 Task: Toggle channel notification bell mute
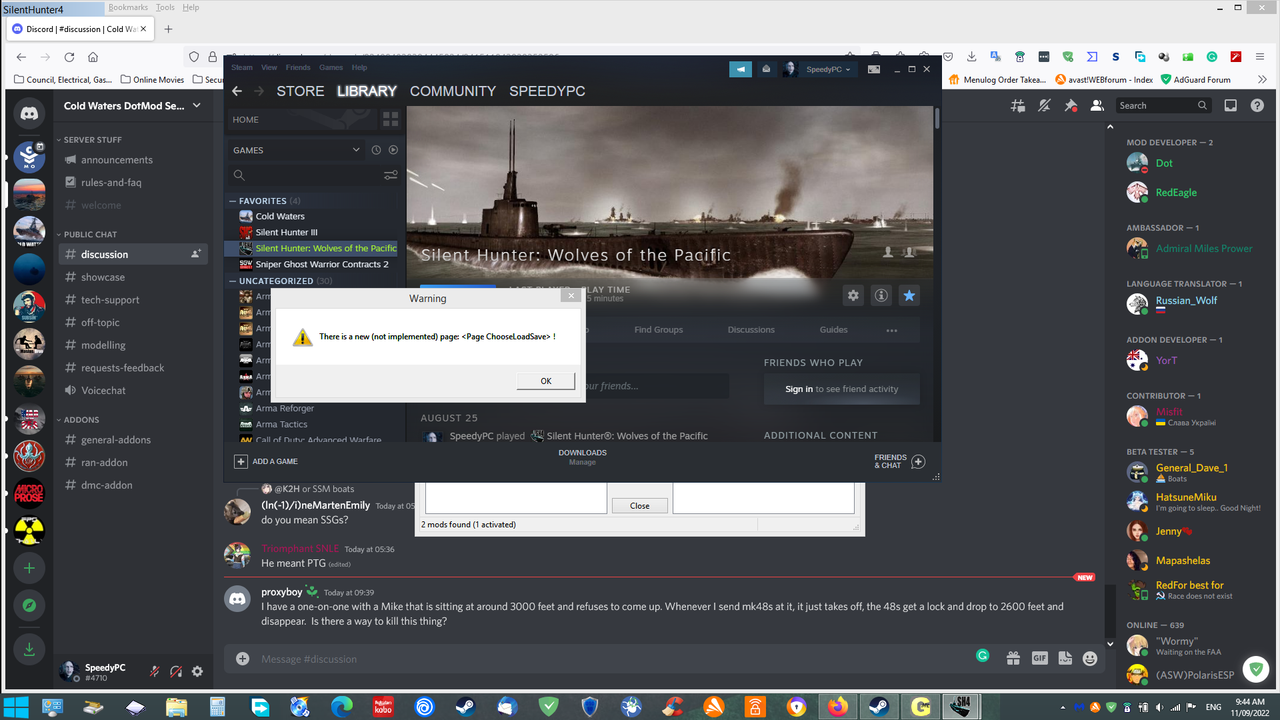coord(1044,105)
